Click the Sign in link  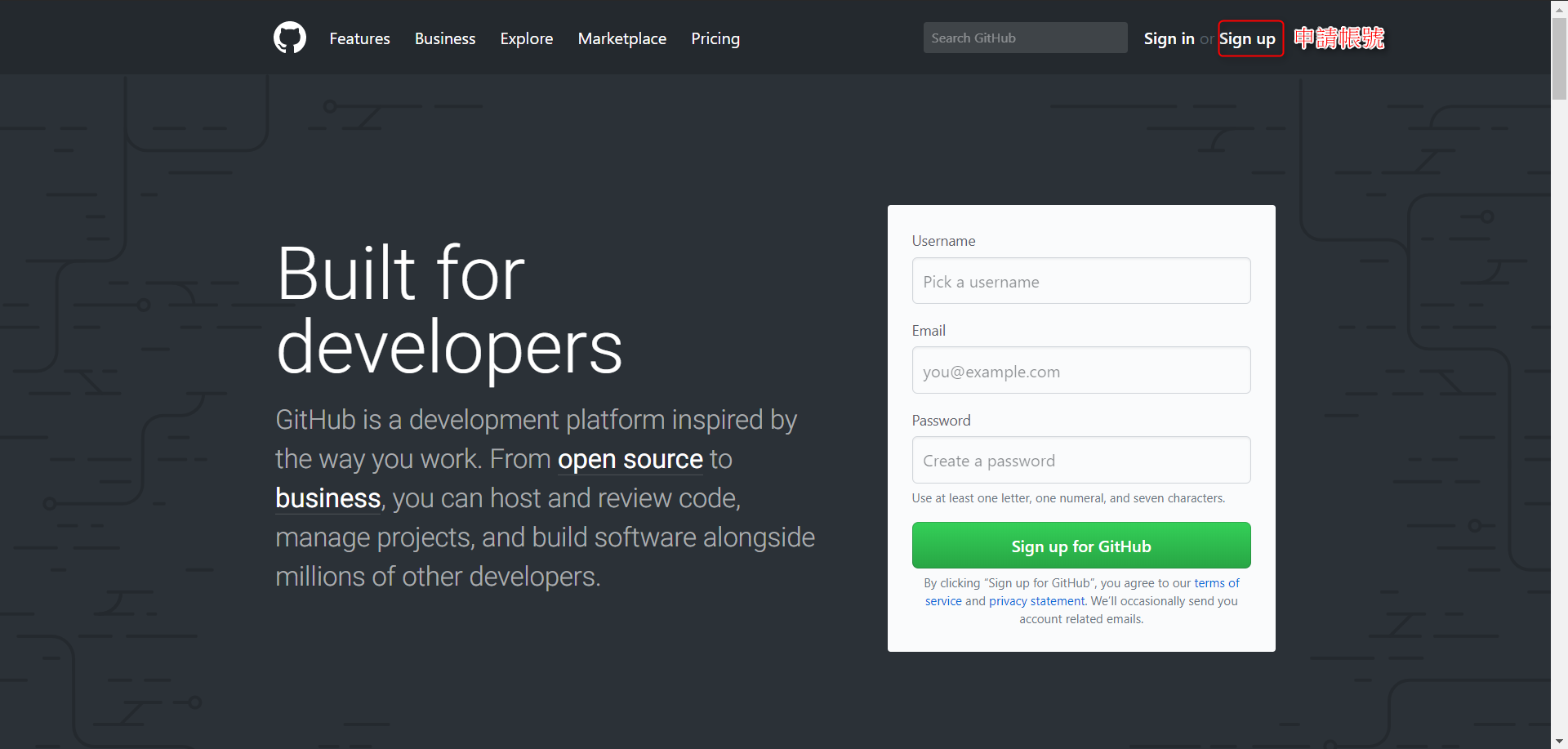pyautogui.click(x=1169, y=38)
